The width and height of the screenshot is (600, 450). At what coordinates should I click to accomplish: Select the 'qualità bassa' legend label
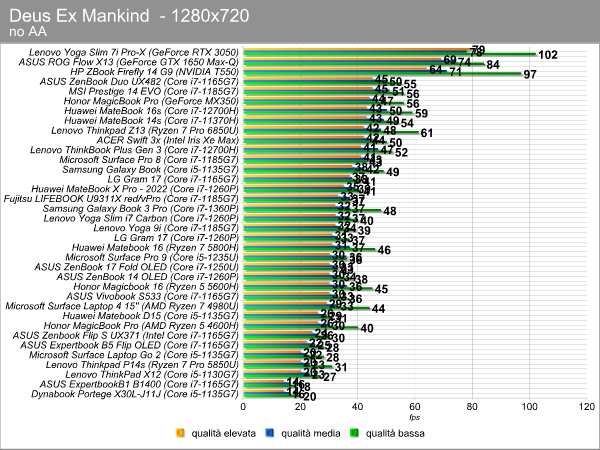(x=395, y=433)
